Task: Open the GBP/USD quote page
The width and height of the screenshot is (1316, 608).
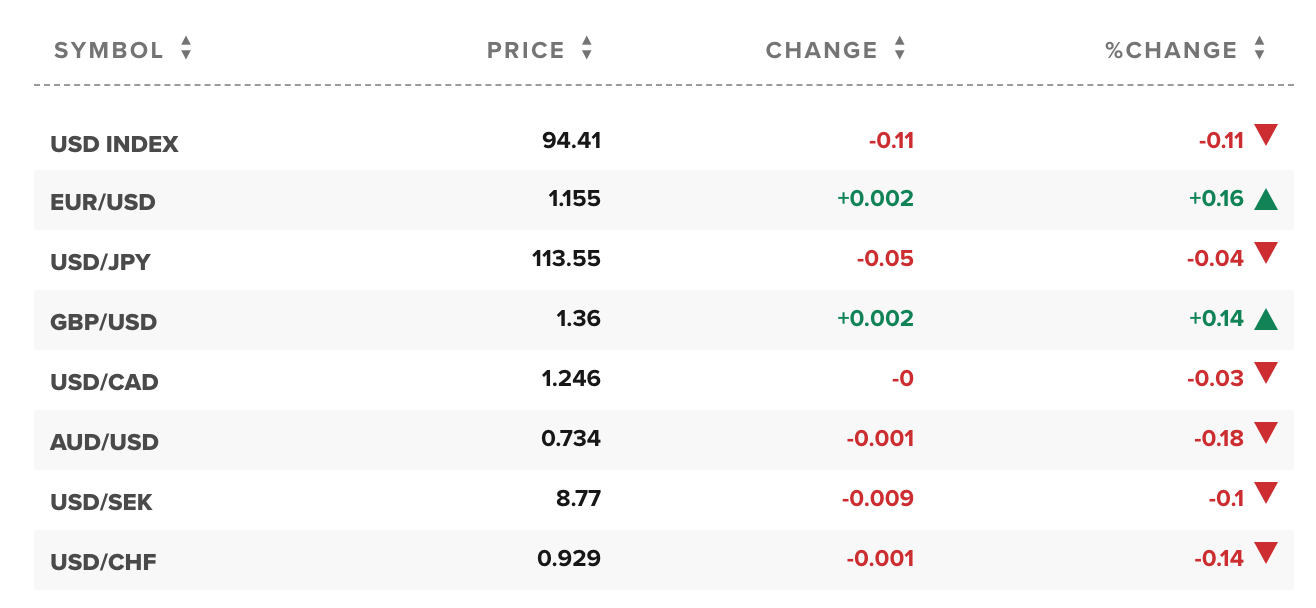Action: click(103, 323)
